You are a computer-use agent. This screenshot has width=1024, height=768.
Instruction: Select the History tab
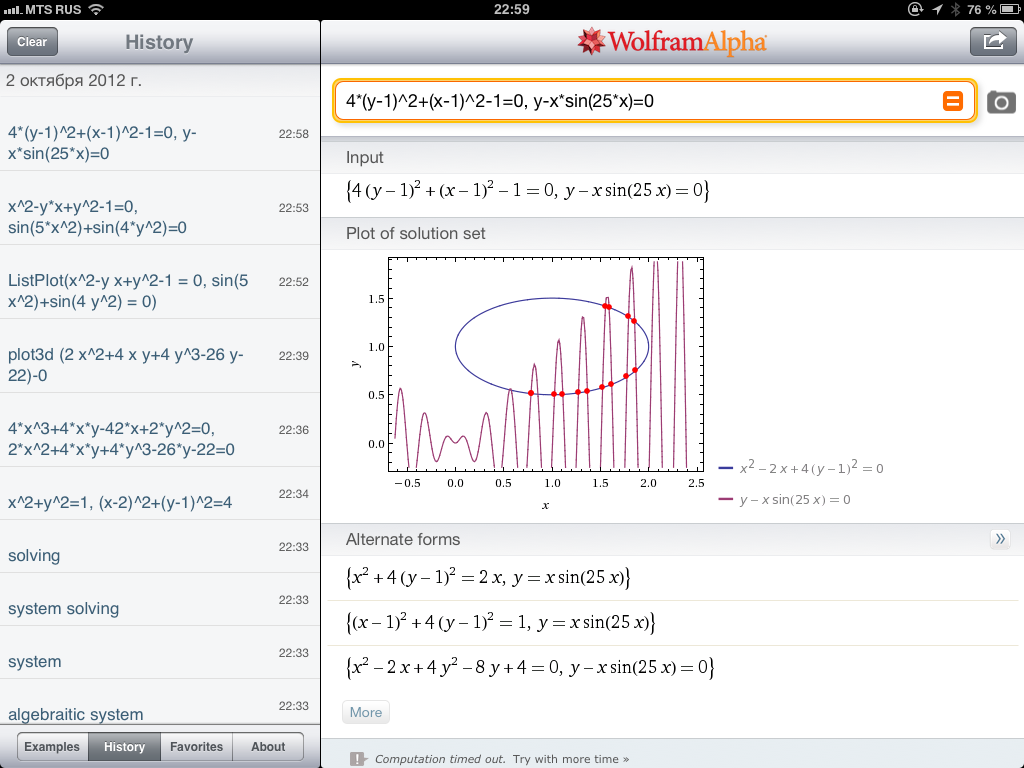click(x=124, y=747)
